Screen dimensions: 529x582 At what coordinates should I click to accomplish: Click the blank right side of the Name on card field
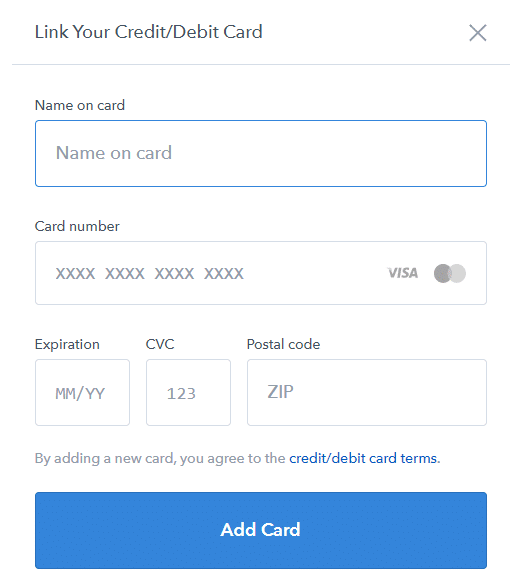334,153
